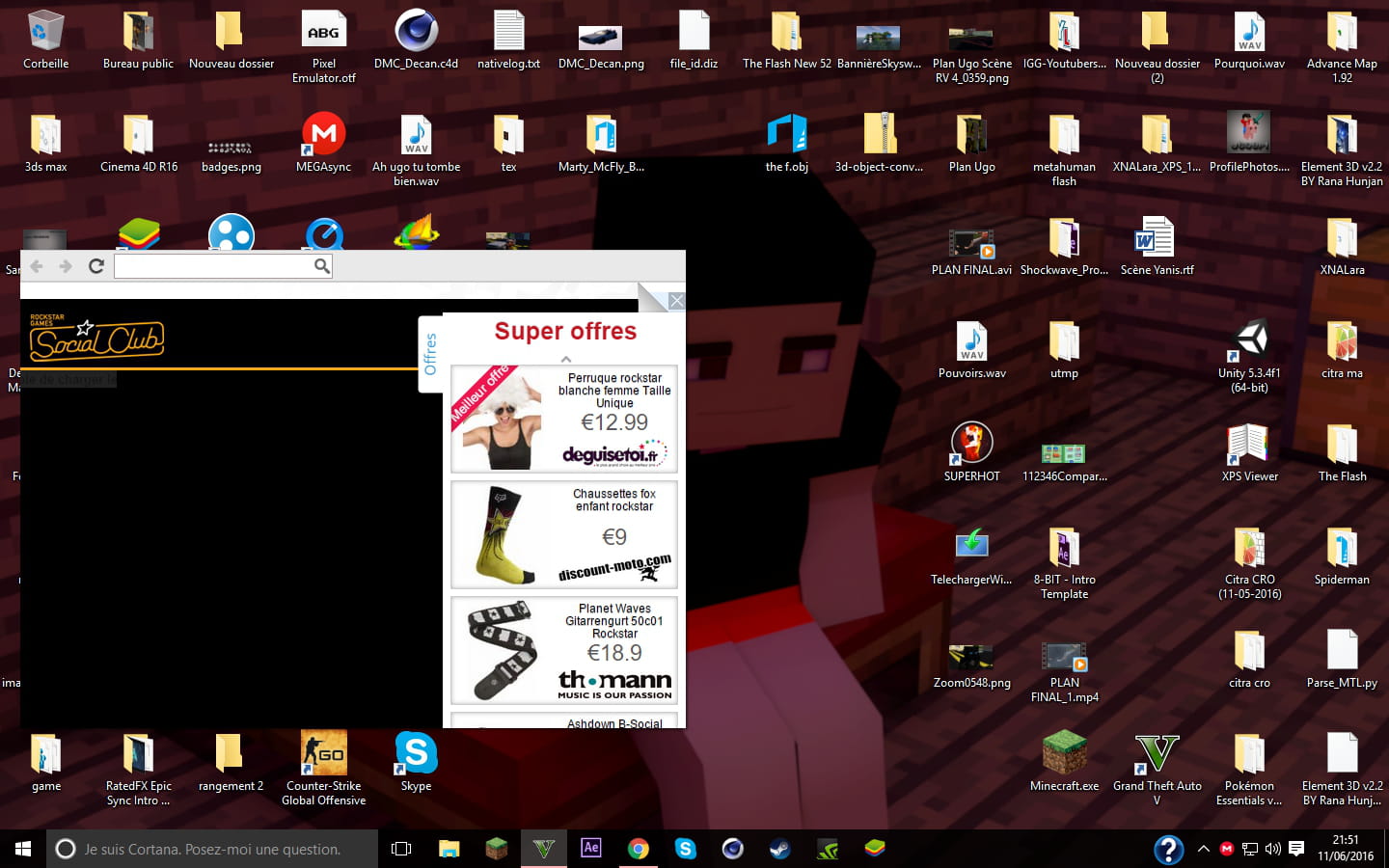
Task: Open Steam from the taskbar
Action: pyautogui.click(x=779, y=849)
